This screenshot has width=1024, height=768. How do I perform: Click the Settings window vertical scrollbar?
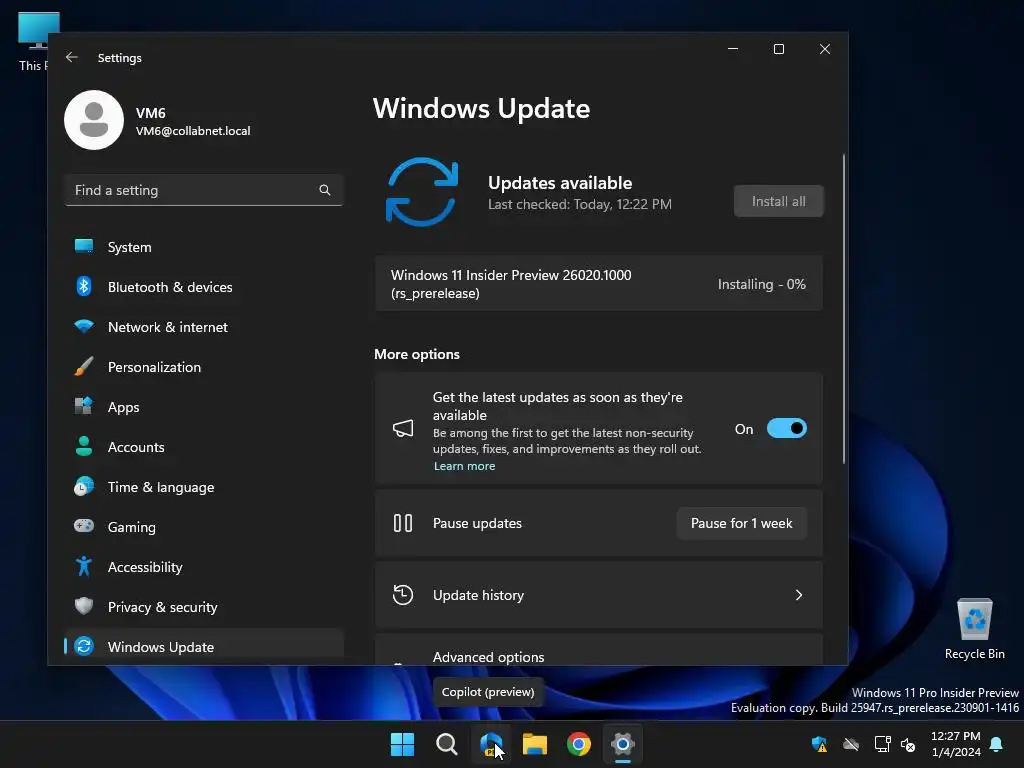(844, 309)
